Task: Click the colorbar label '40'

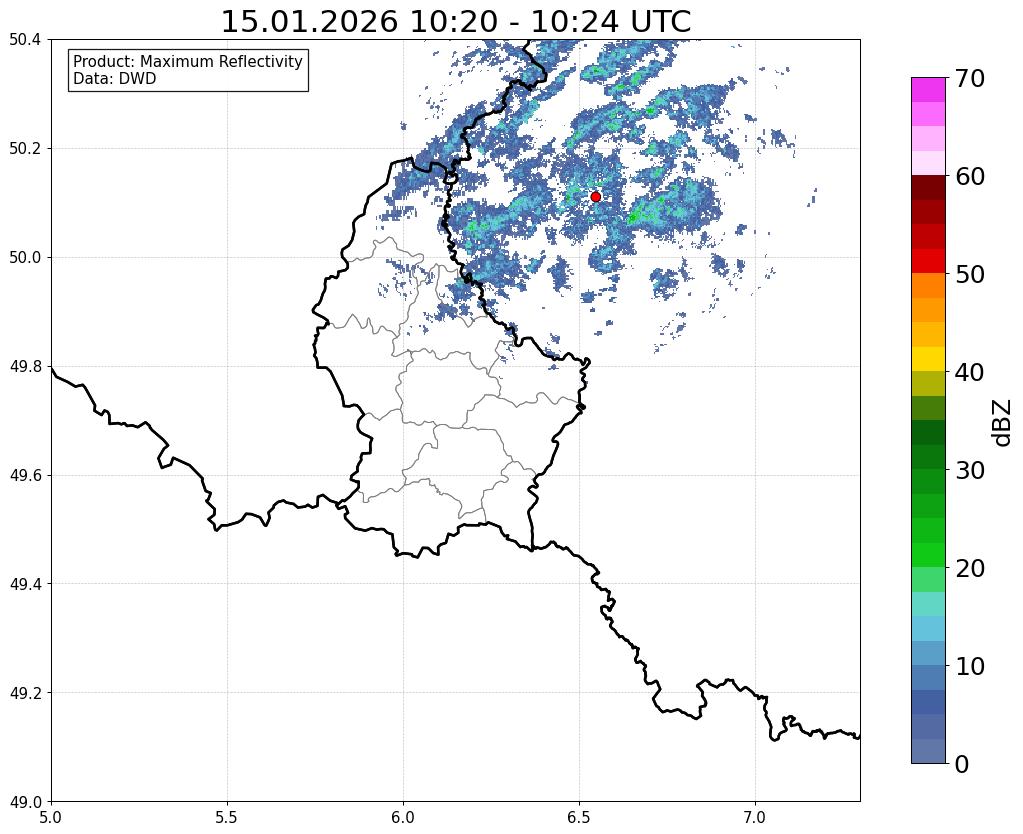Action: coord(970,372)
